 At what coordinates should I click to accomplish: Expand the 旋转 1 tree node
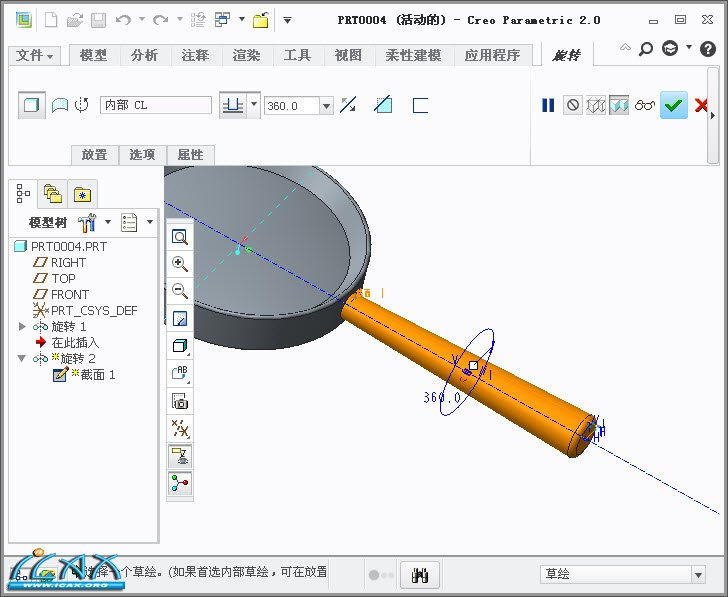click(23, 327)
